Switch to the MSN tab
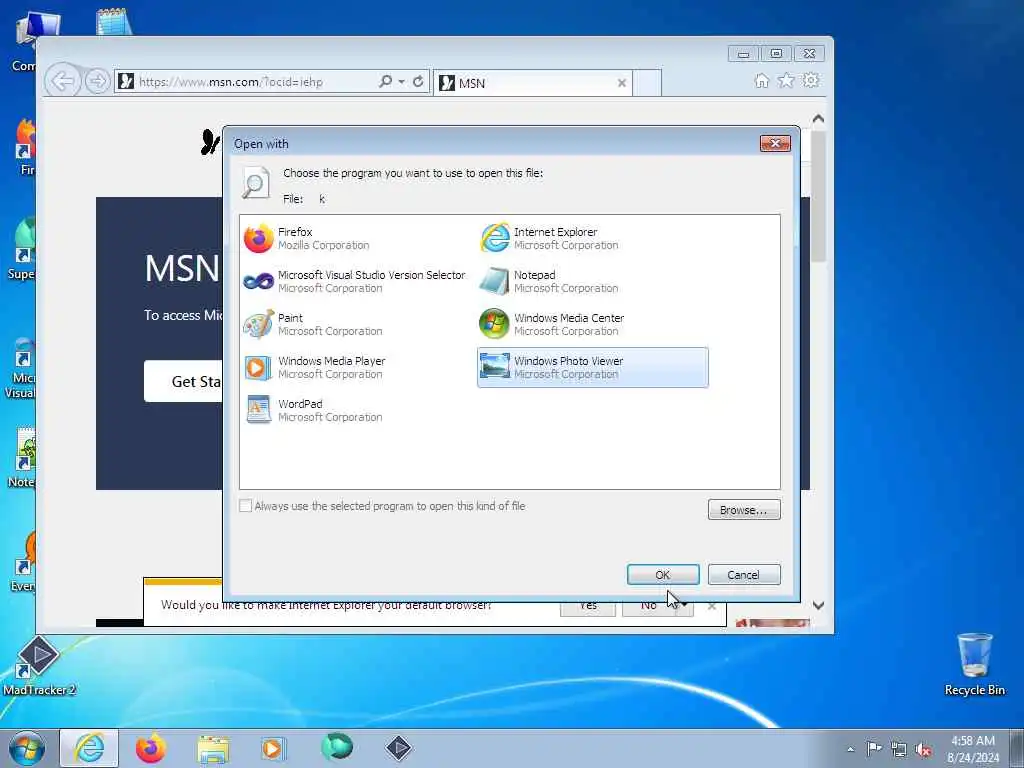 point(532,83)
